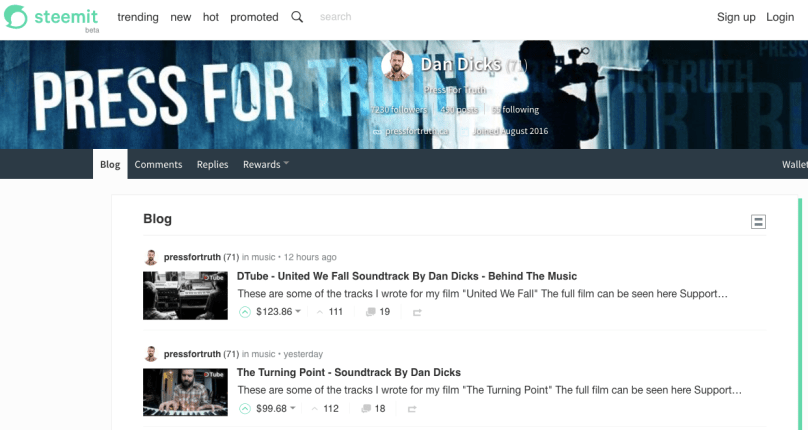Screen dimensions: 808x430
Task: Toggle the blog post layout view
Action: [758, 222]
